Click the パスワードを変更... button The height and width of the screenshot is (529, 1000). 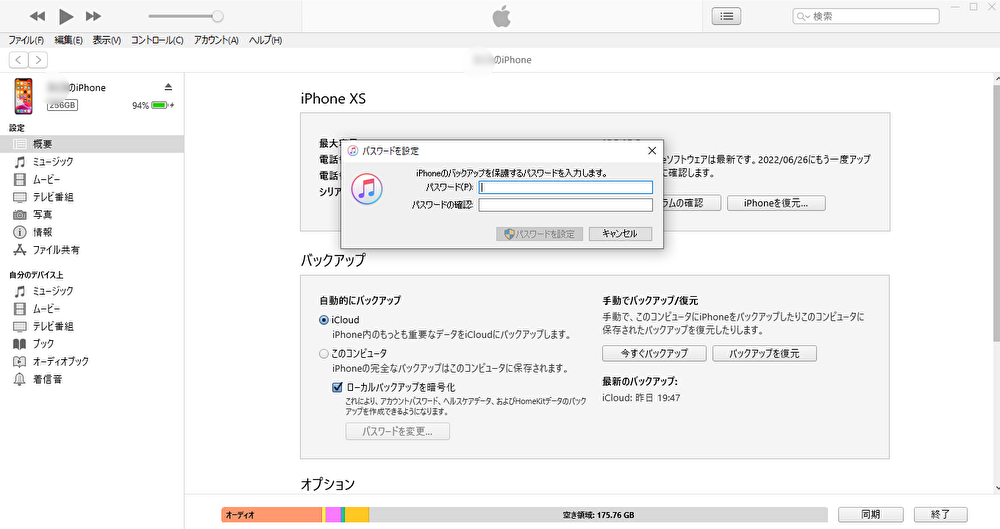397,431
